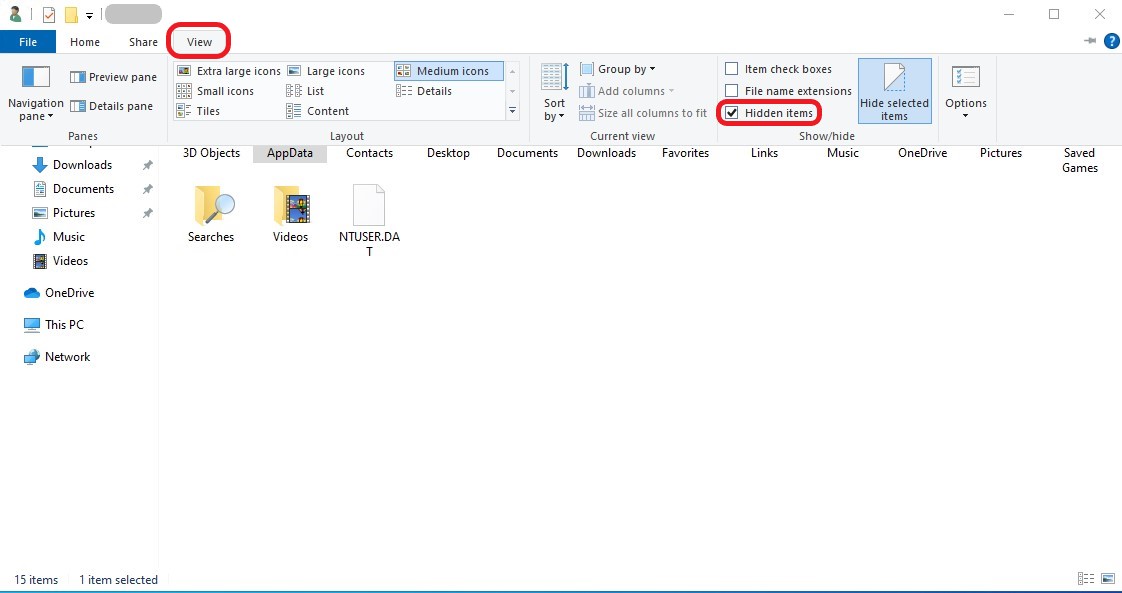This screenshot has height=593, width=1122.
Task: Enable File name extensions
Action: [732, 90]
